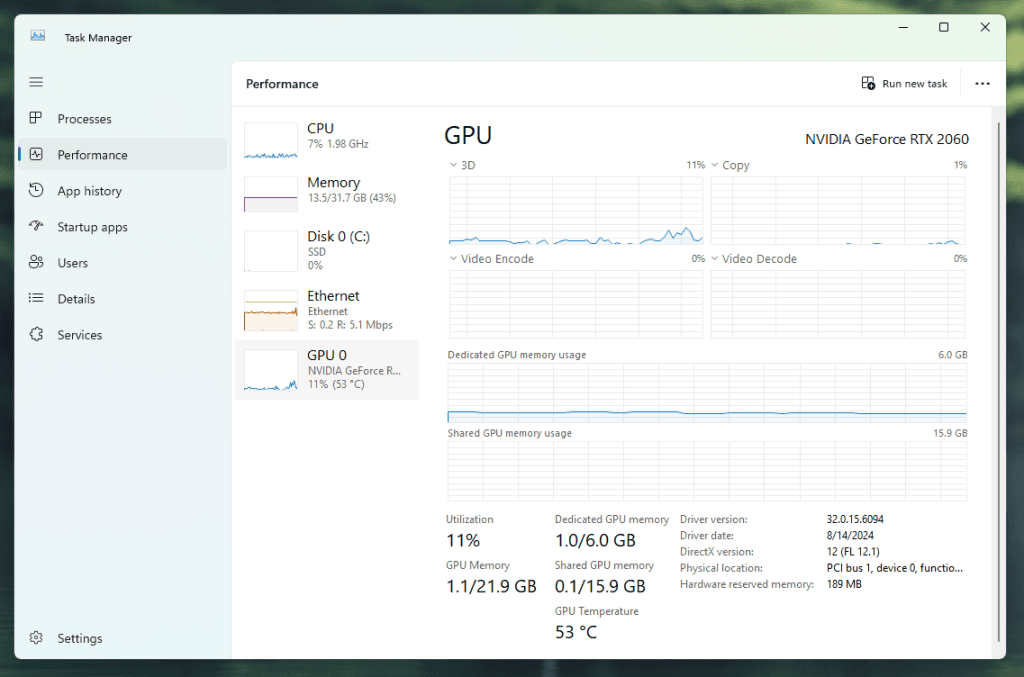This screenshot has height=677, width=1024.
Task: Expand the Copy graph engine dropdown
Action: click(x=714, y=165)
